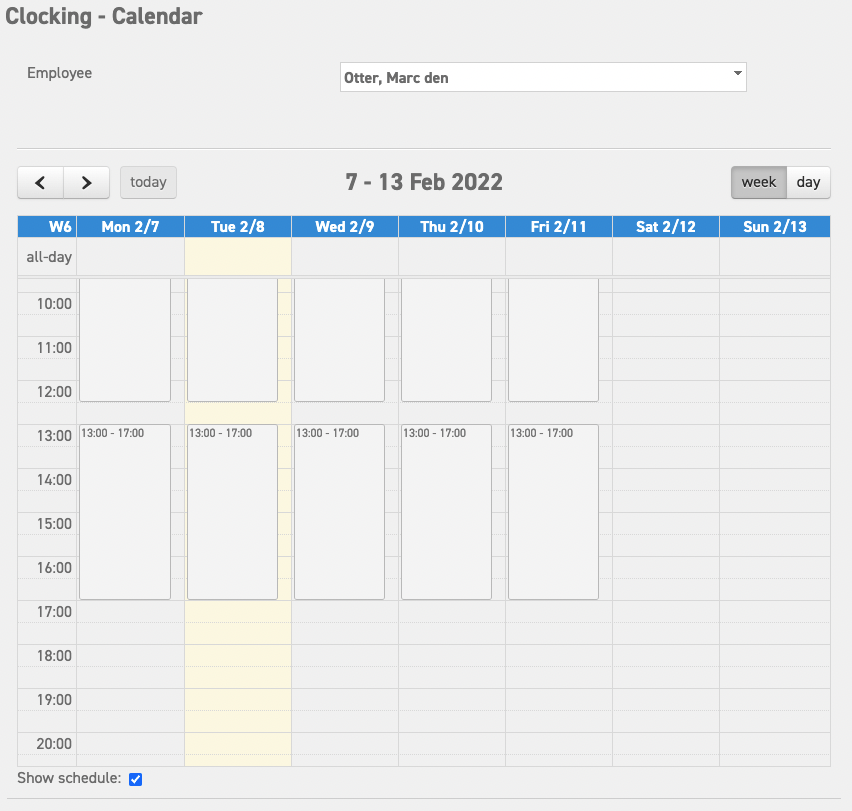Click the W6 week number header
The height and width of the screenshot is (811, 852).
point(47,226)
